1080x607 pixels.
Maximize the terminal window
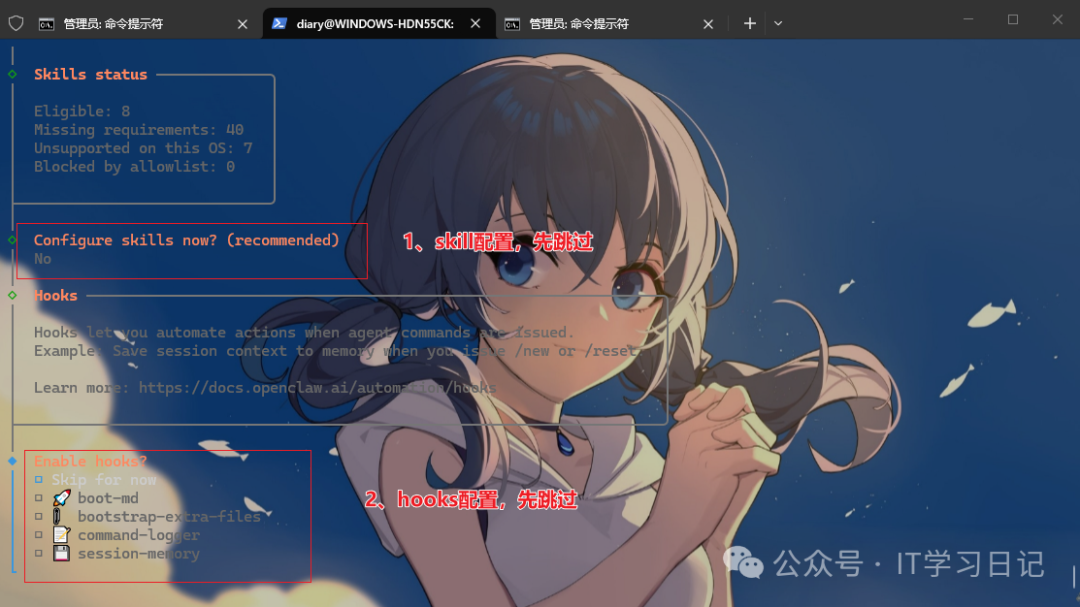pyautogui.click(x=1012, y=19)
